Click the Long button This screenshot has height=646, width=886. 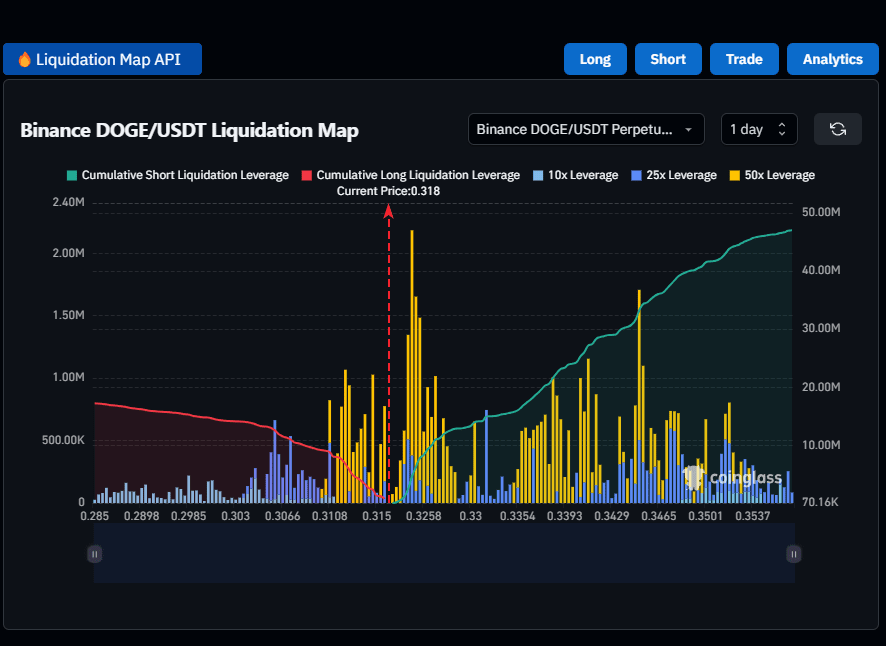(595, 59)
